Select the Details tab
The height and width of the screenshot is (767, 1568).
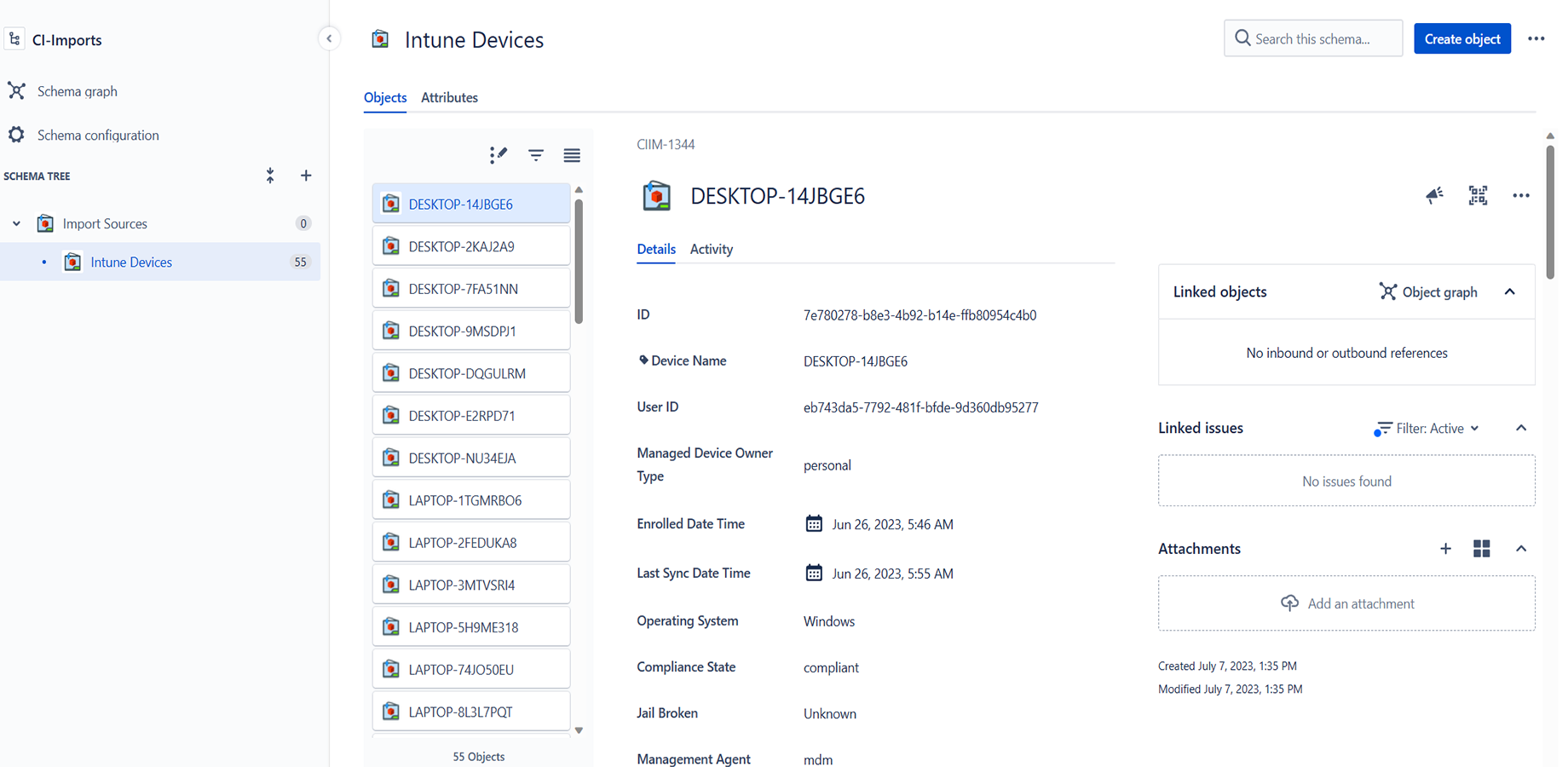coord(656,249)
